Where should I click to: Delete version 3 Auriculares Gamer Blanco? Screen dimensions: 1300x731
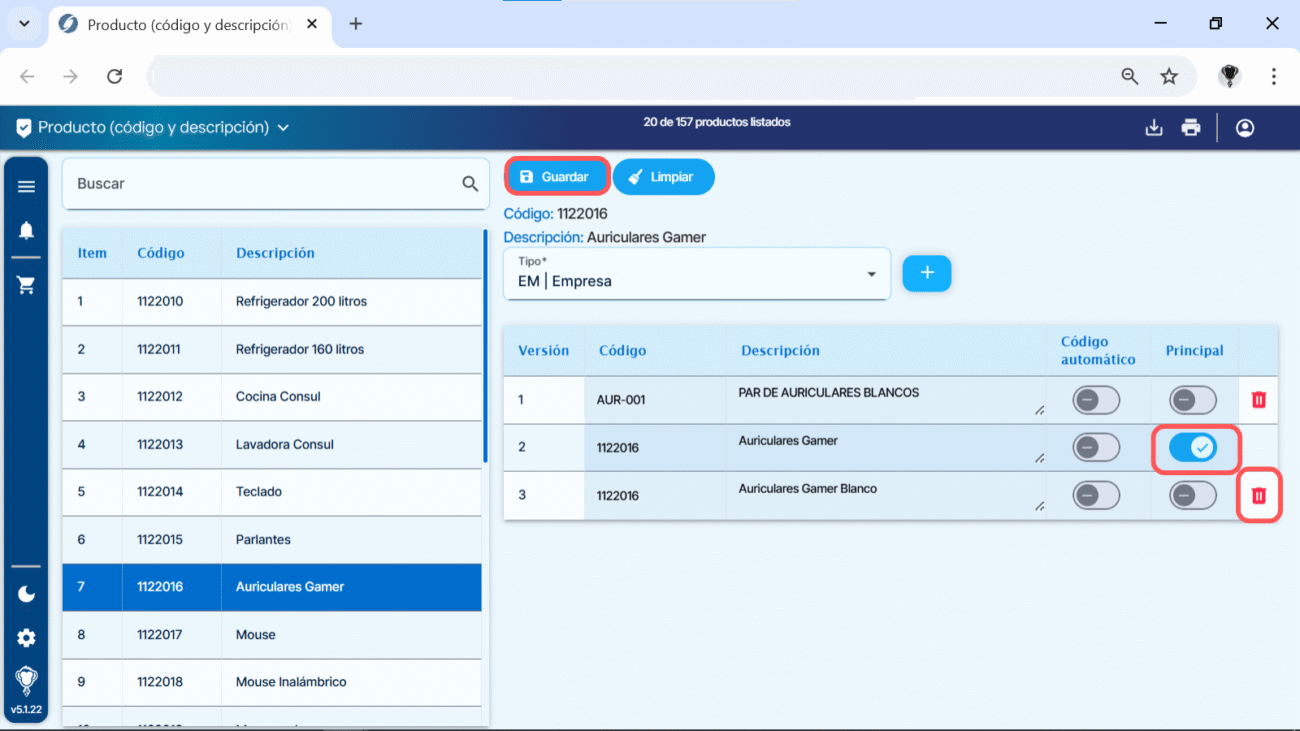[1259, 496]
